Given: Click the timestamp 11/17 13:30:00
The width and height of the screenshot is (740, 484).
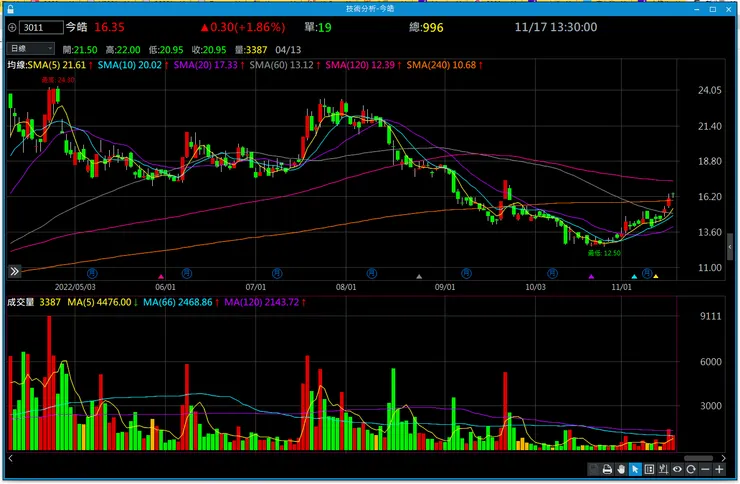Looking at the screenshot, I should (555, 27).
